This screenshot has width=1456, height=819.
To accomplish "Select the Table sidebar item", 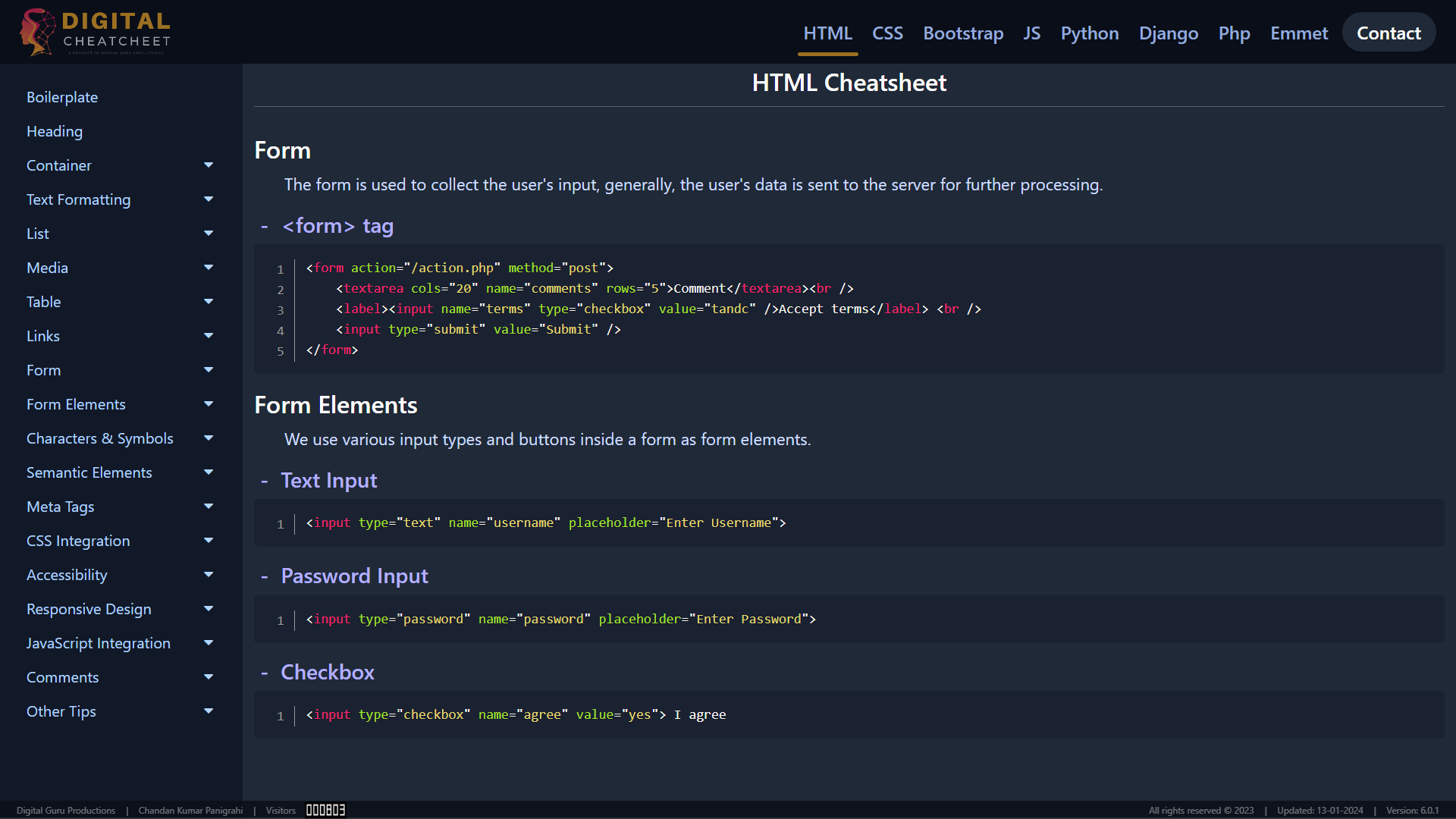I will click(x=44, y=302).
